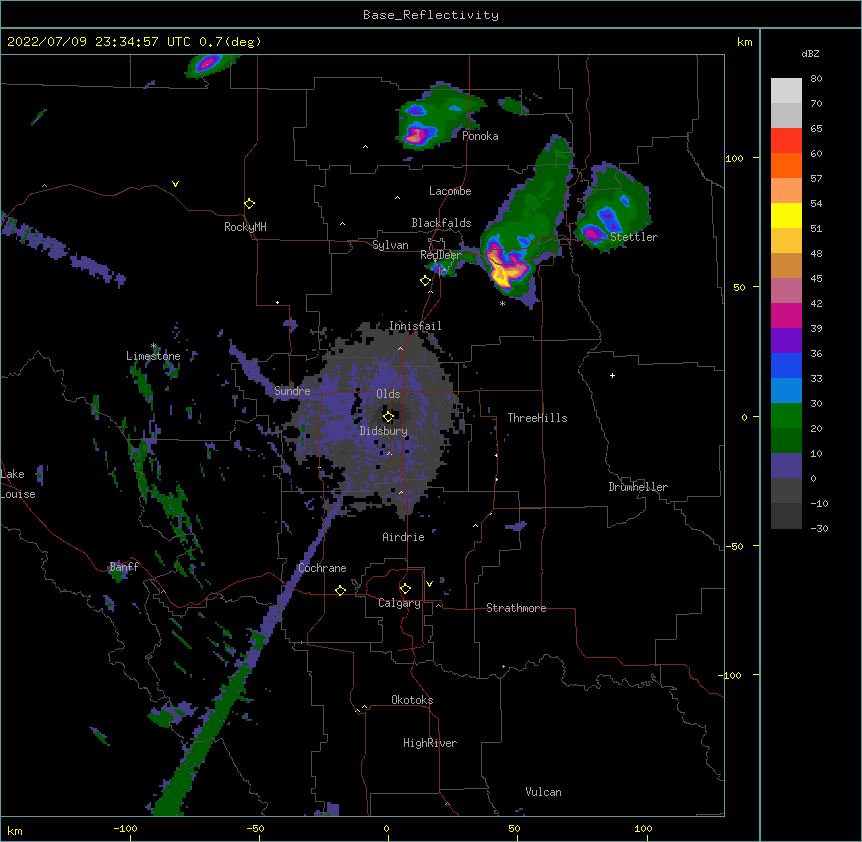
Task: Click the Didsbury city label
Action: [384, 431]
